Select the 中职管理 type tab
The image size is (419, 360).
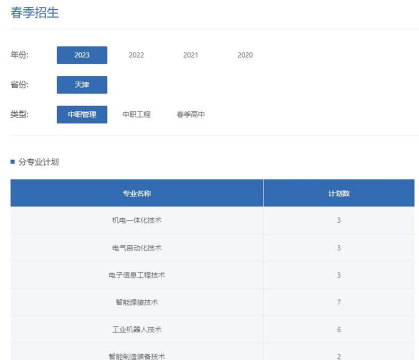pos(82,114)
